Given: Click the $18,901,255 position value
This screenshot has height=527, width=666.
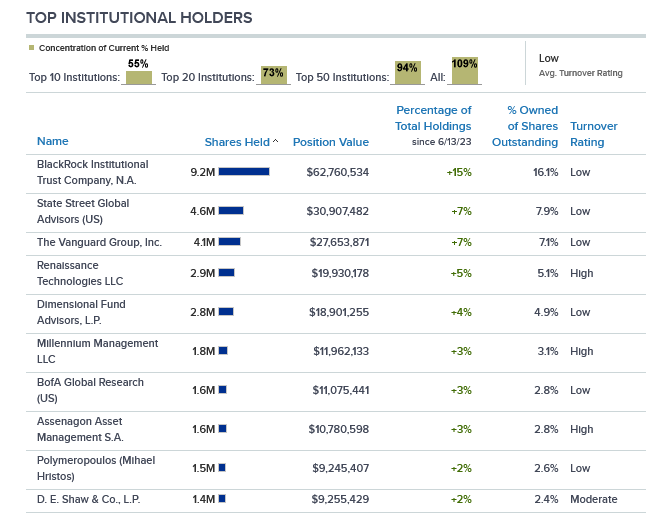Looking at the screenshot, I should [339, 312].
